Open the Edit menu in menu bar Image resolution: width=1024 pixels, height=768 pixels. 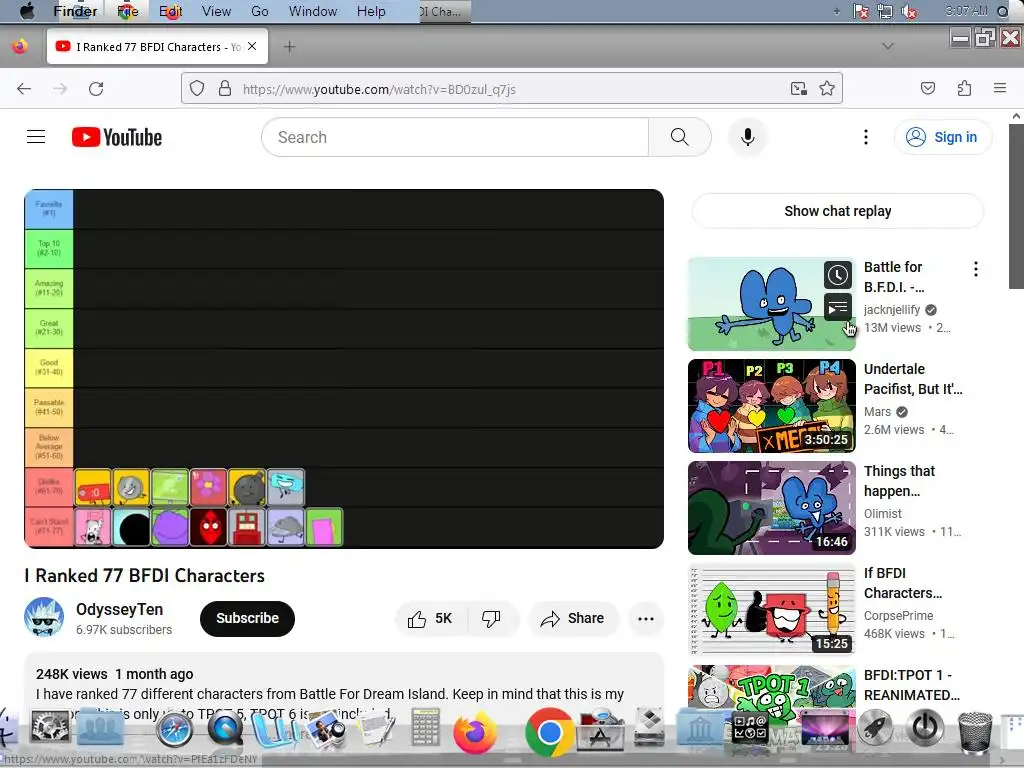(x=170, y=11)
